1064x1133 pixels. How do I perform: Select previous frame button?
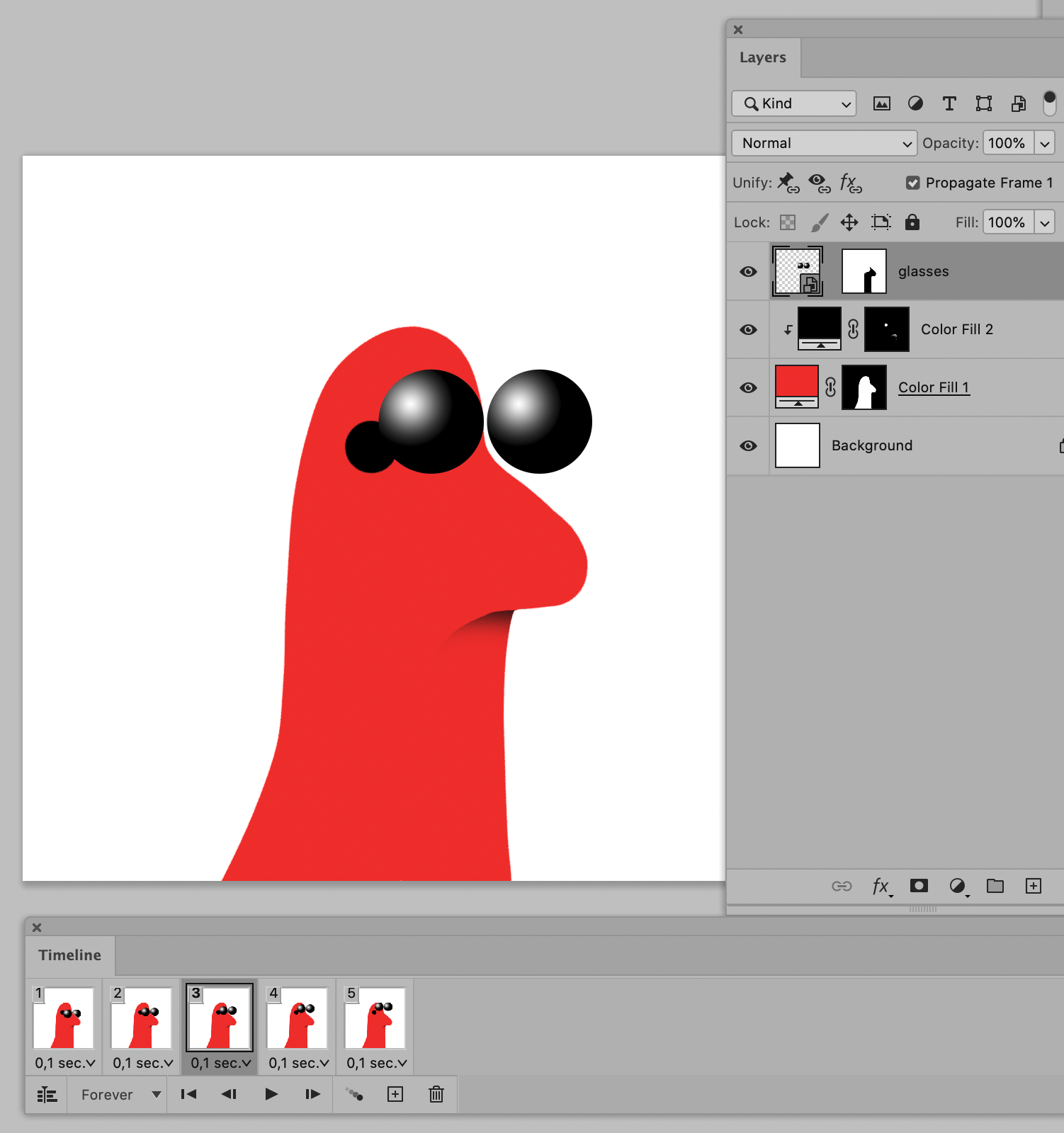click(x=229, y=1094)
